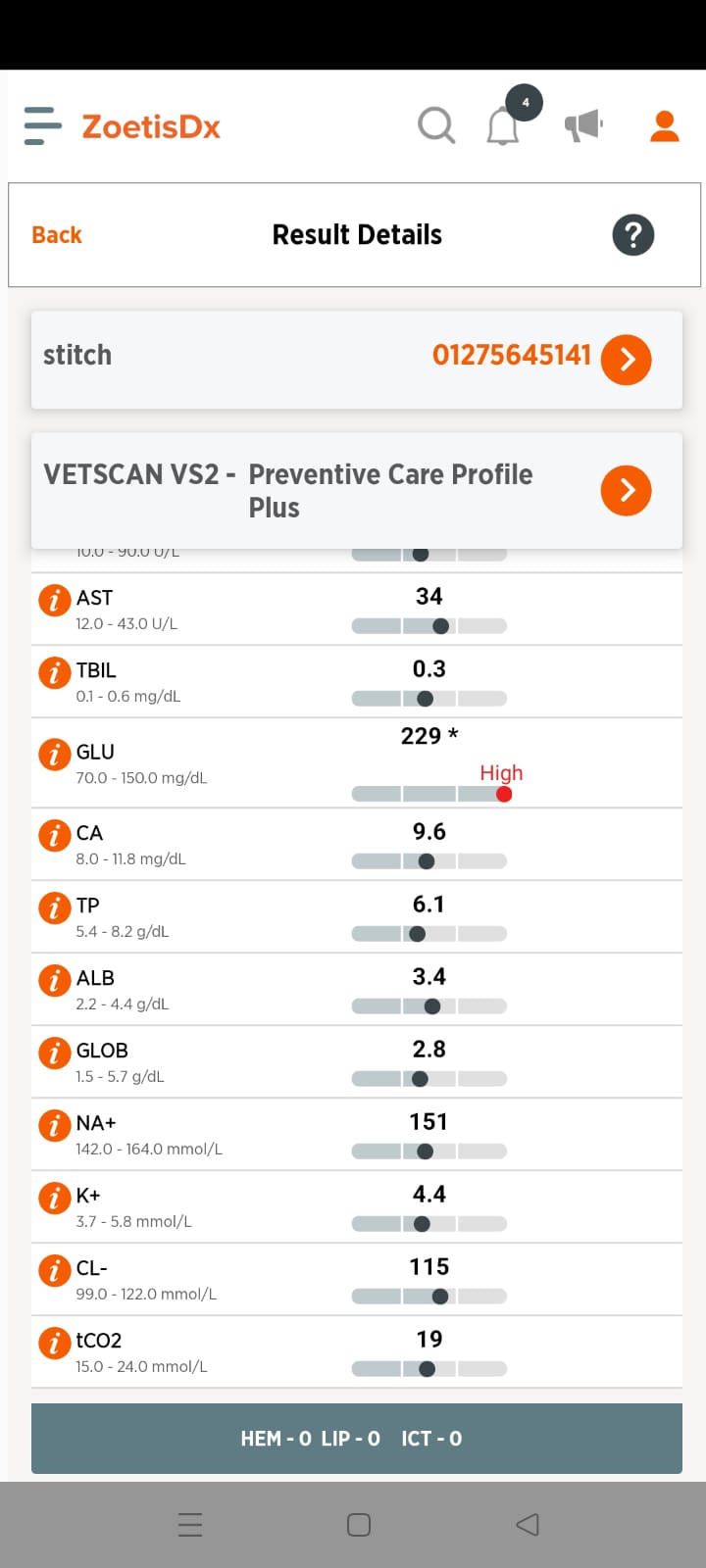Open info for the tCO2 result
The image size is (706, 1568).
pyautogui.click(x=54, y=1343)
